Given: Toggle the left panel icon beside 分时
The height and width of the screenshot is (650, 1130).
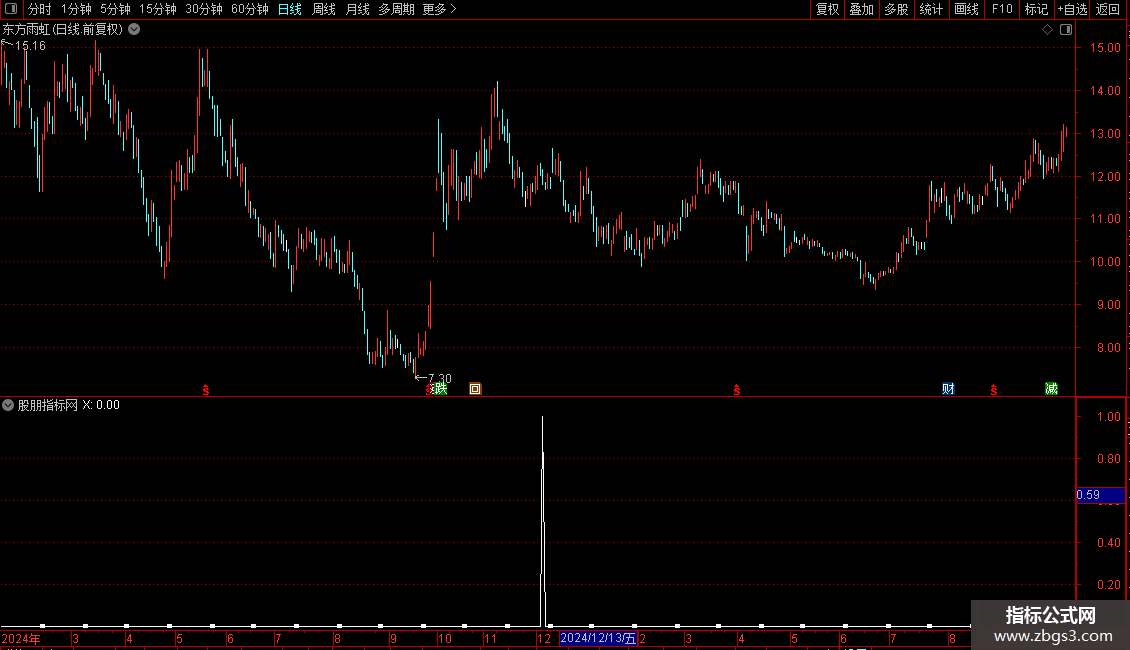Looking at the screenshot, I should 11,9.
